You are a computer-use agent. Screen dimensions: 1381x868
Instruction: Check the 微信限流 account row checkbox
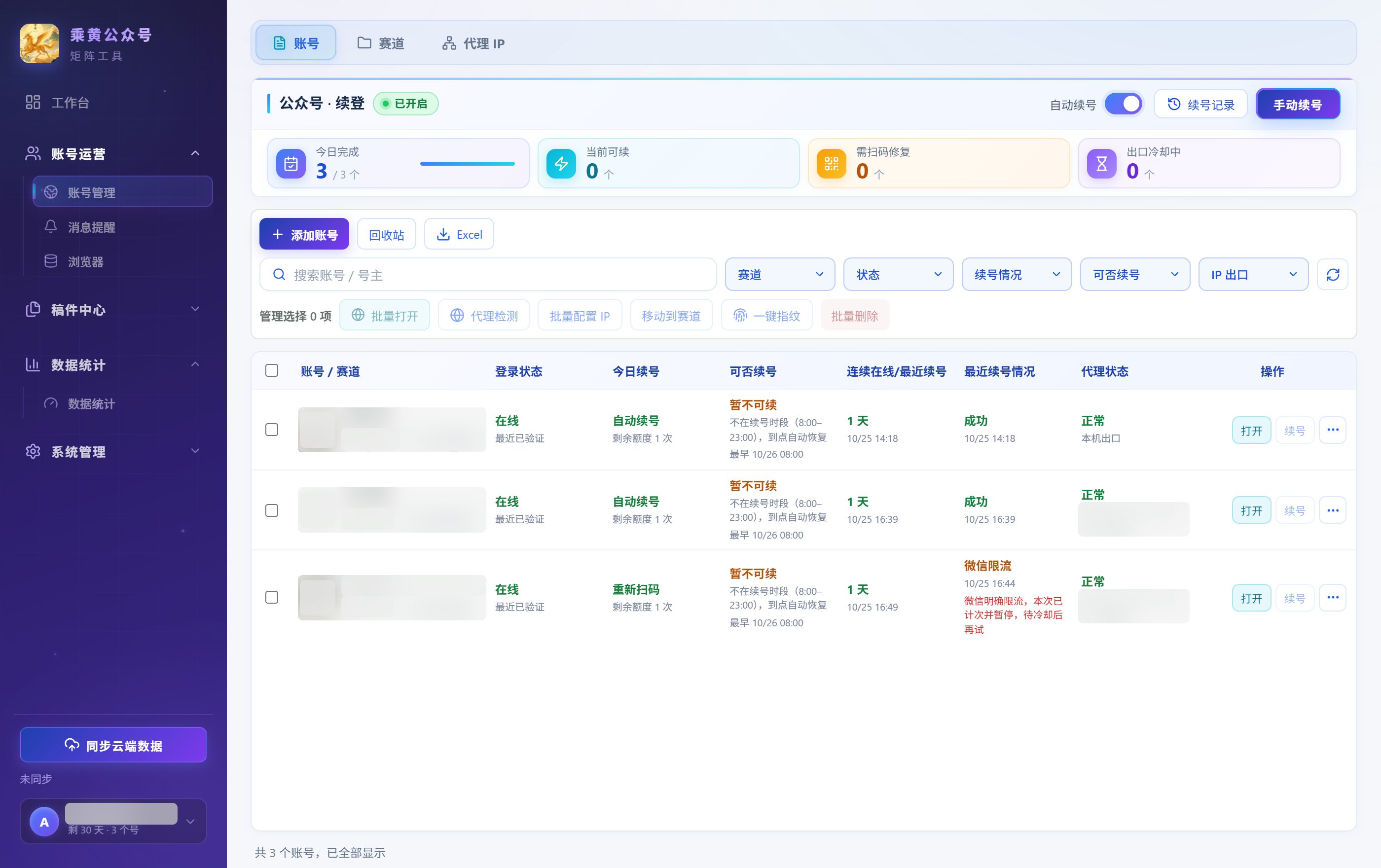(x=272, y=597)
